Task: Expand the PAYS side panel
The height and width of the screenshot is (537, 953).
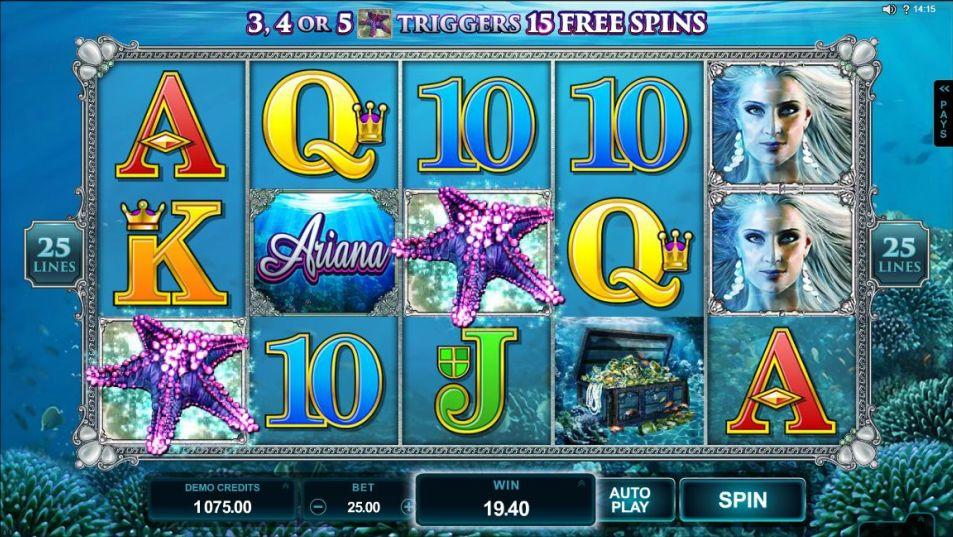Action: (x=943, y=114)
